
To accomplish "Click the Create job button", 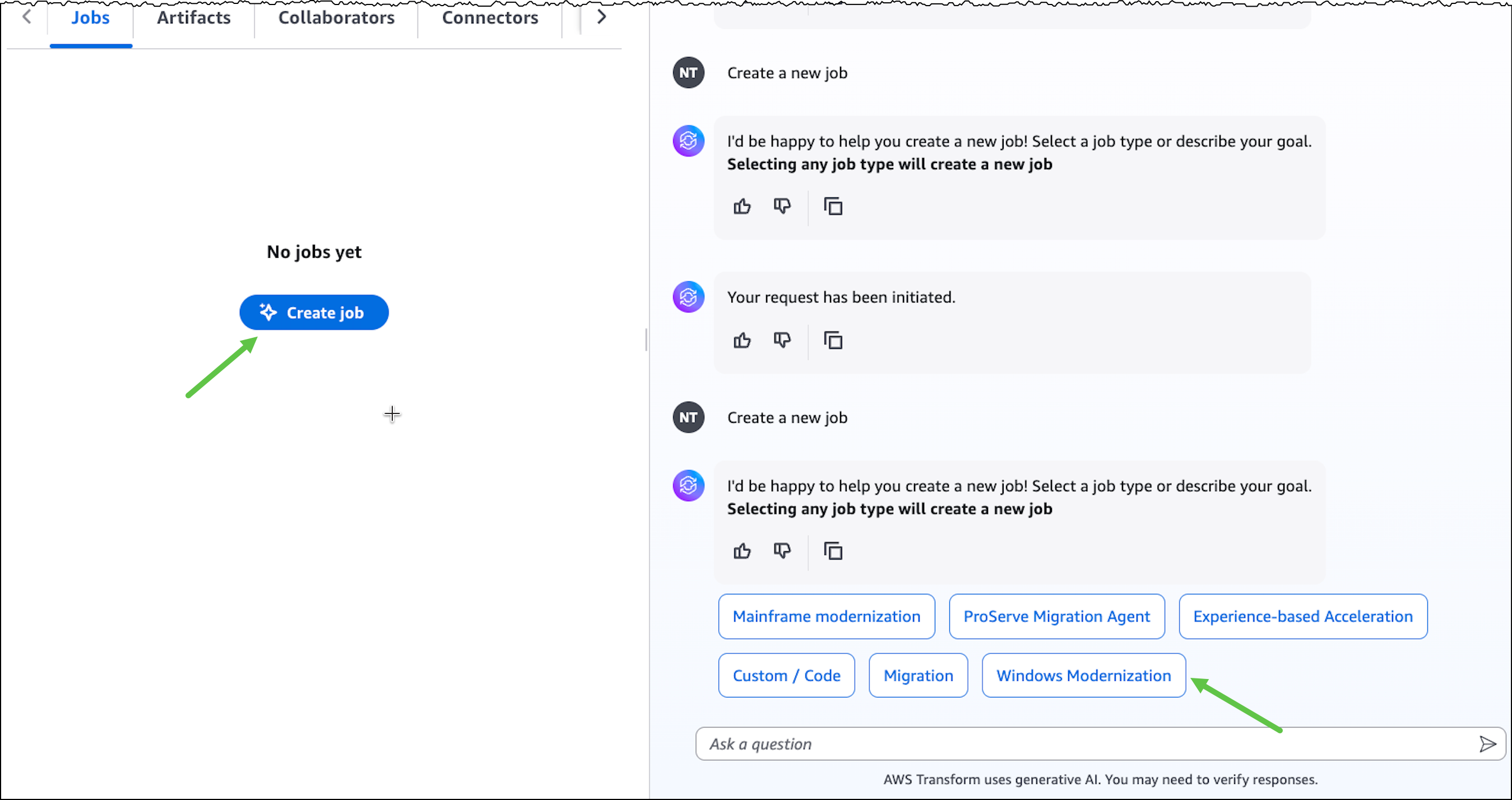I will pyautogui.click(x=313, y=312).
